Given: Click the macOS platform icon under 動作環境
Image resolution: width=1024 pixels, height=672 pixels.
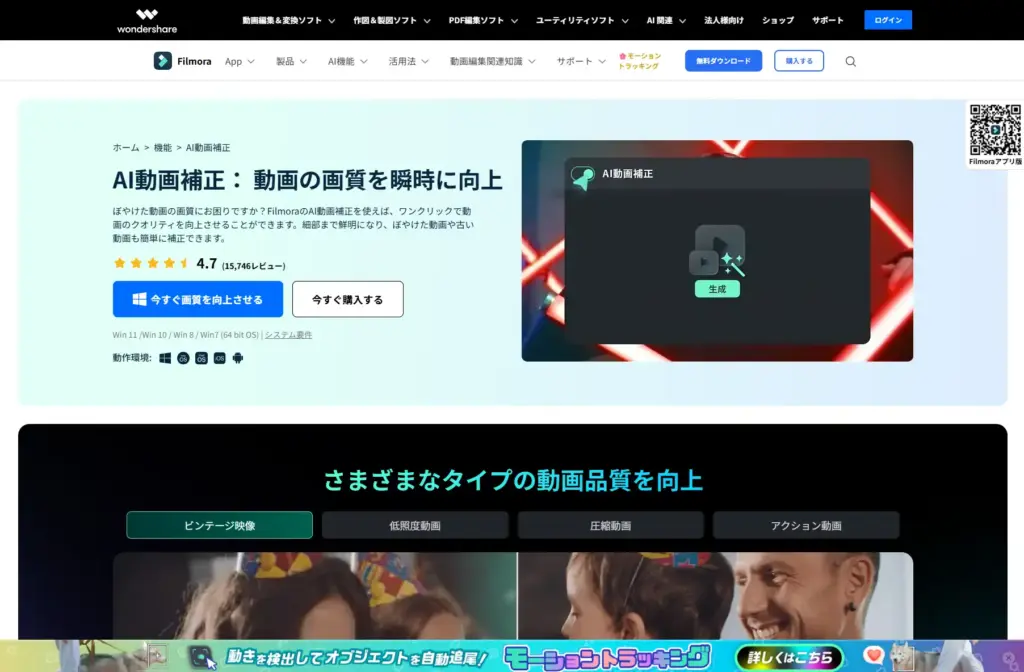Looking at the screenshot, I should pyautogui.click(x=184, y=358).
